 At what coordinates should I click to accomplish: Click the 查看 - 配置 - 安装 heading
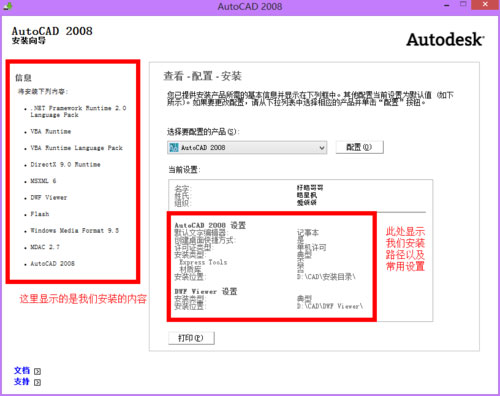point(202,76)
